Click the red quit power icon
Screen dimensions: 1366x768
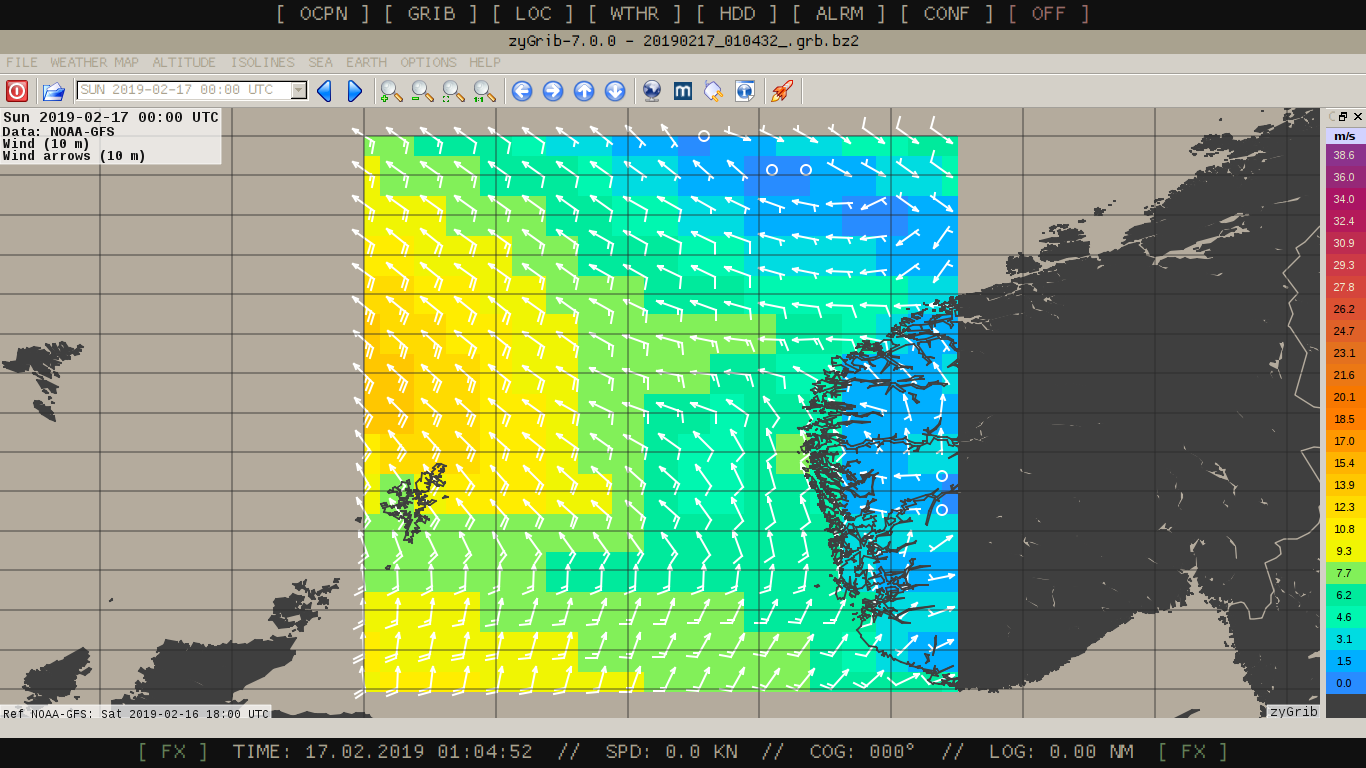(x=17, y=91)
